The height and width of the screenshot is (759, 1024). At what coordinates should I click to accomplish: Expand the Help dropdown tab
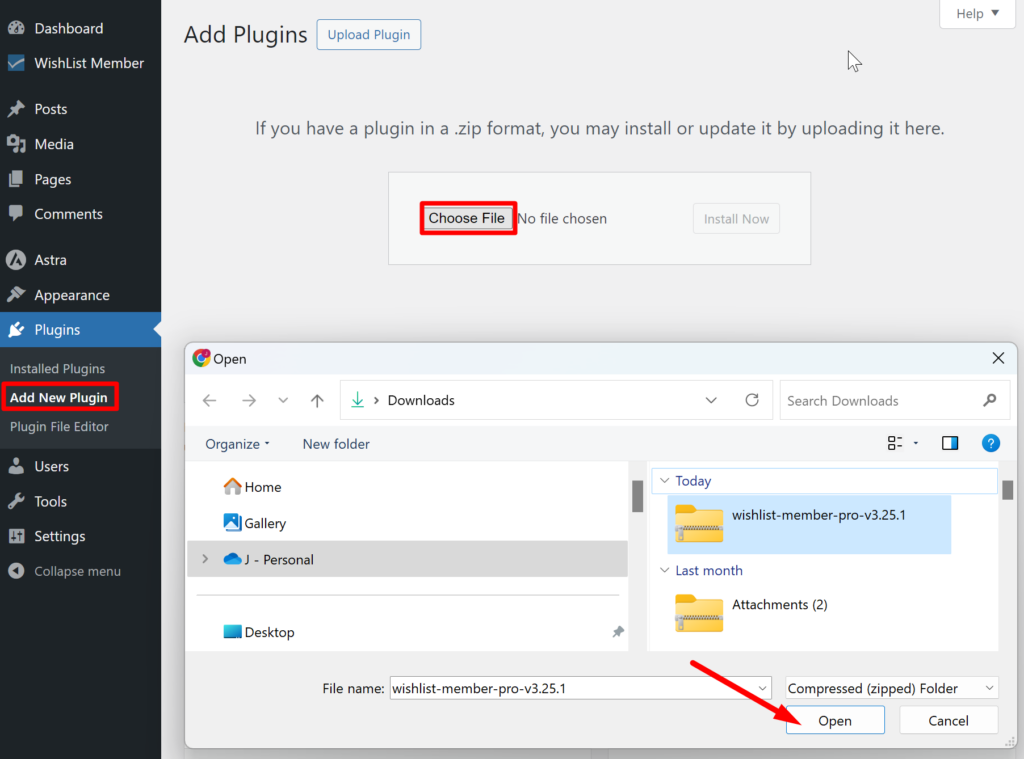tap(977, 14)
